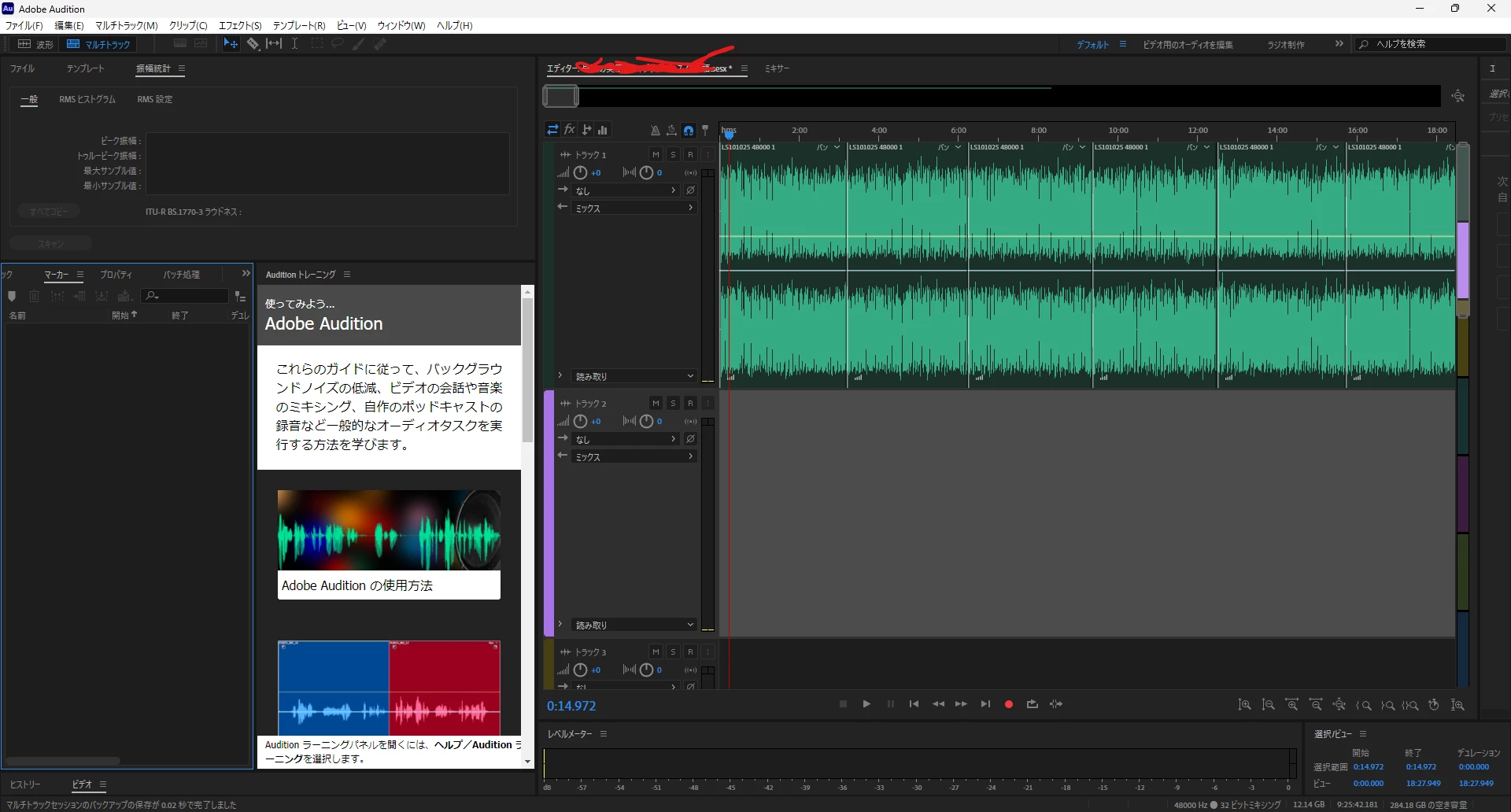Click the zoom navigator fit icon
1511x812 pixels.
pyautogui.click(x=1458, y=96)
